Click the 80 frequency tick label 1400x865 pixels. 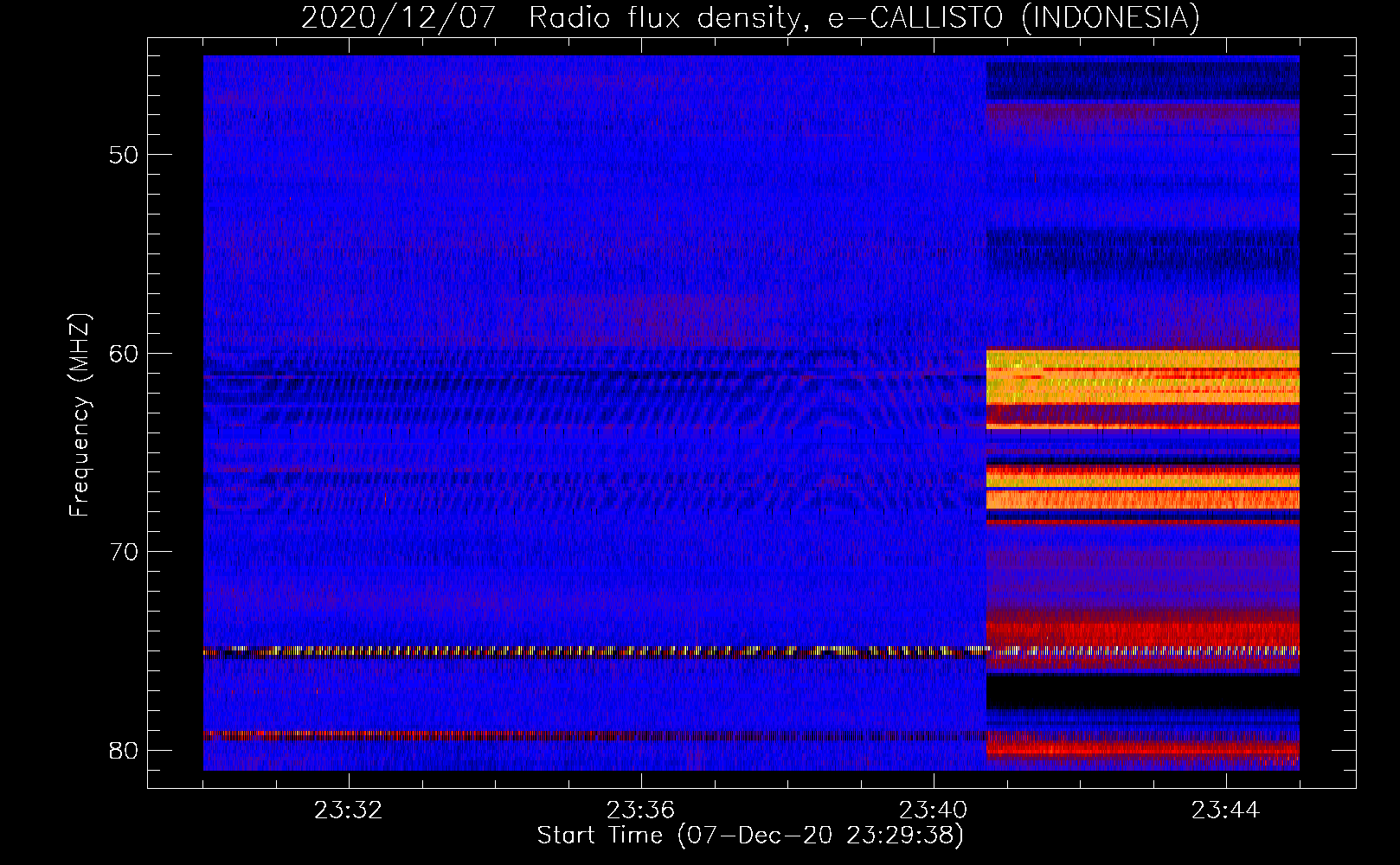click(125, 750)
